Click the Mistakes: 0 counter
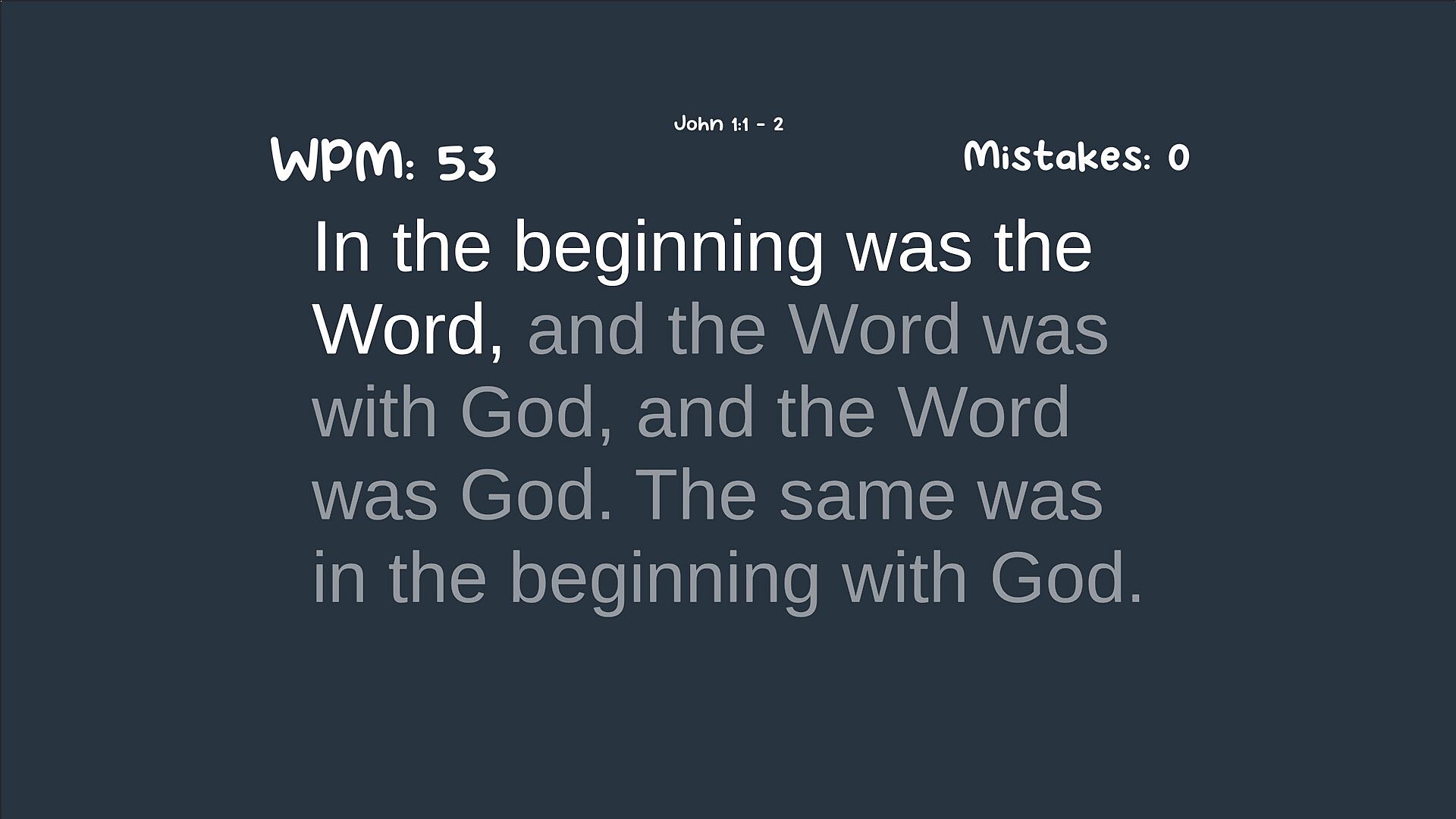 coord(1076,157)
